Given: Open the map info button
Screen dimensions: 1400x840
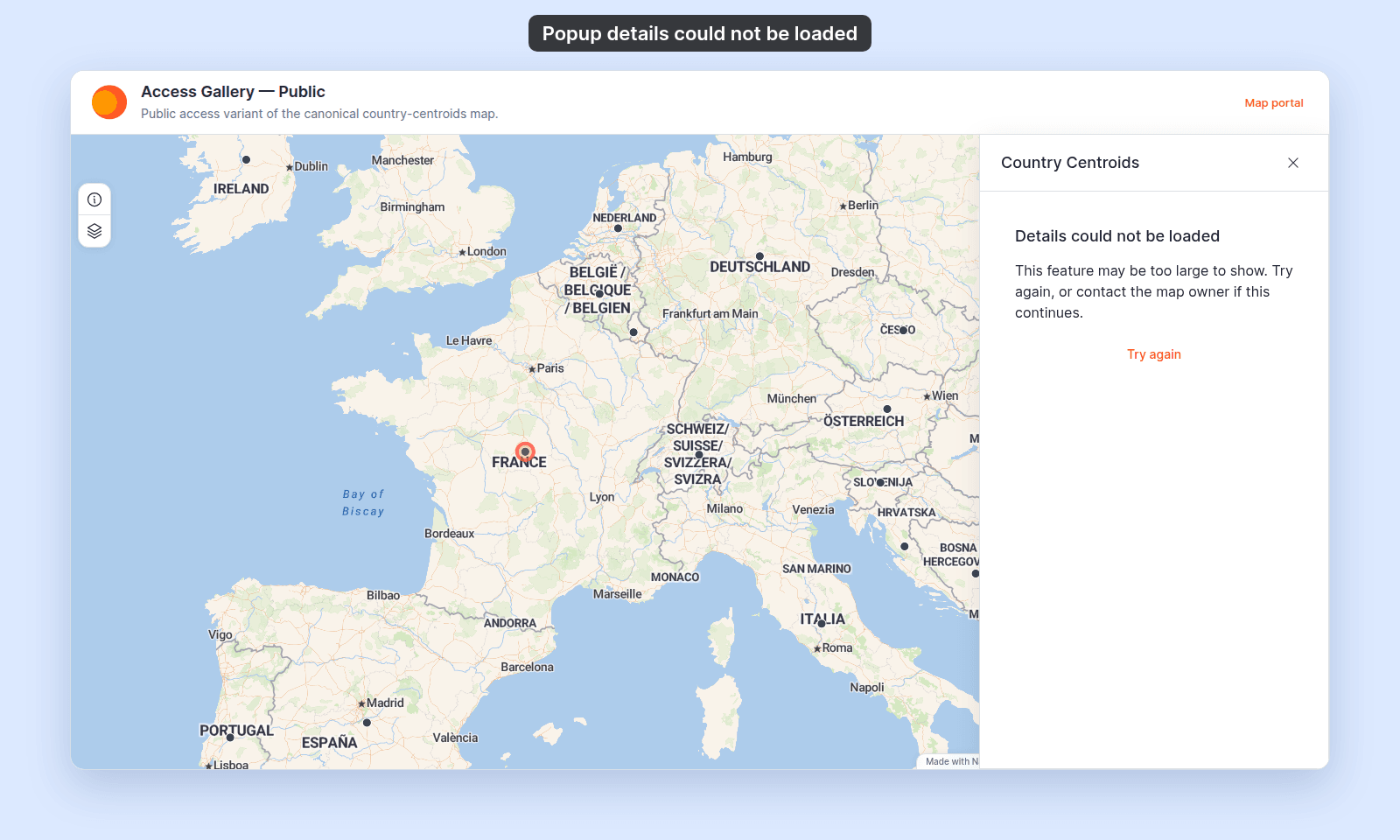Looking at the screenshot, I should pos(94,199).
